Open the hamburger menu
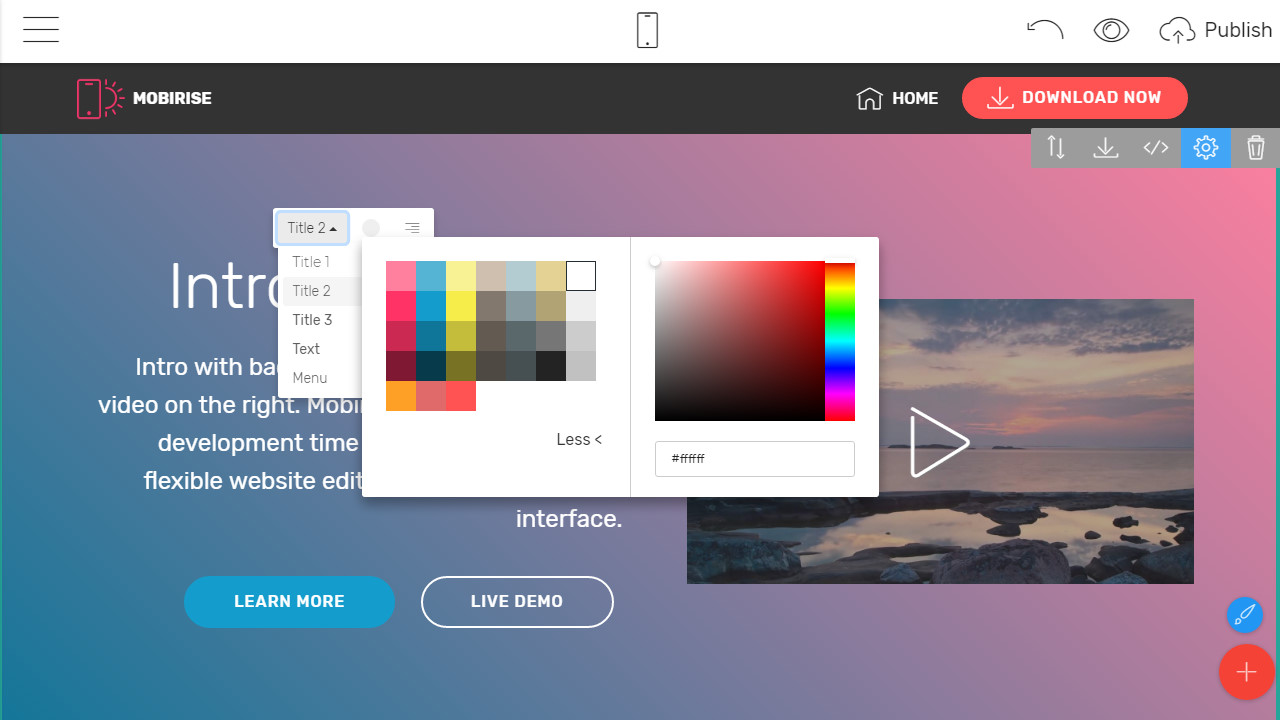Image resolution: width=1280 pixels, height=720 pixels. pos(41,30)
